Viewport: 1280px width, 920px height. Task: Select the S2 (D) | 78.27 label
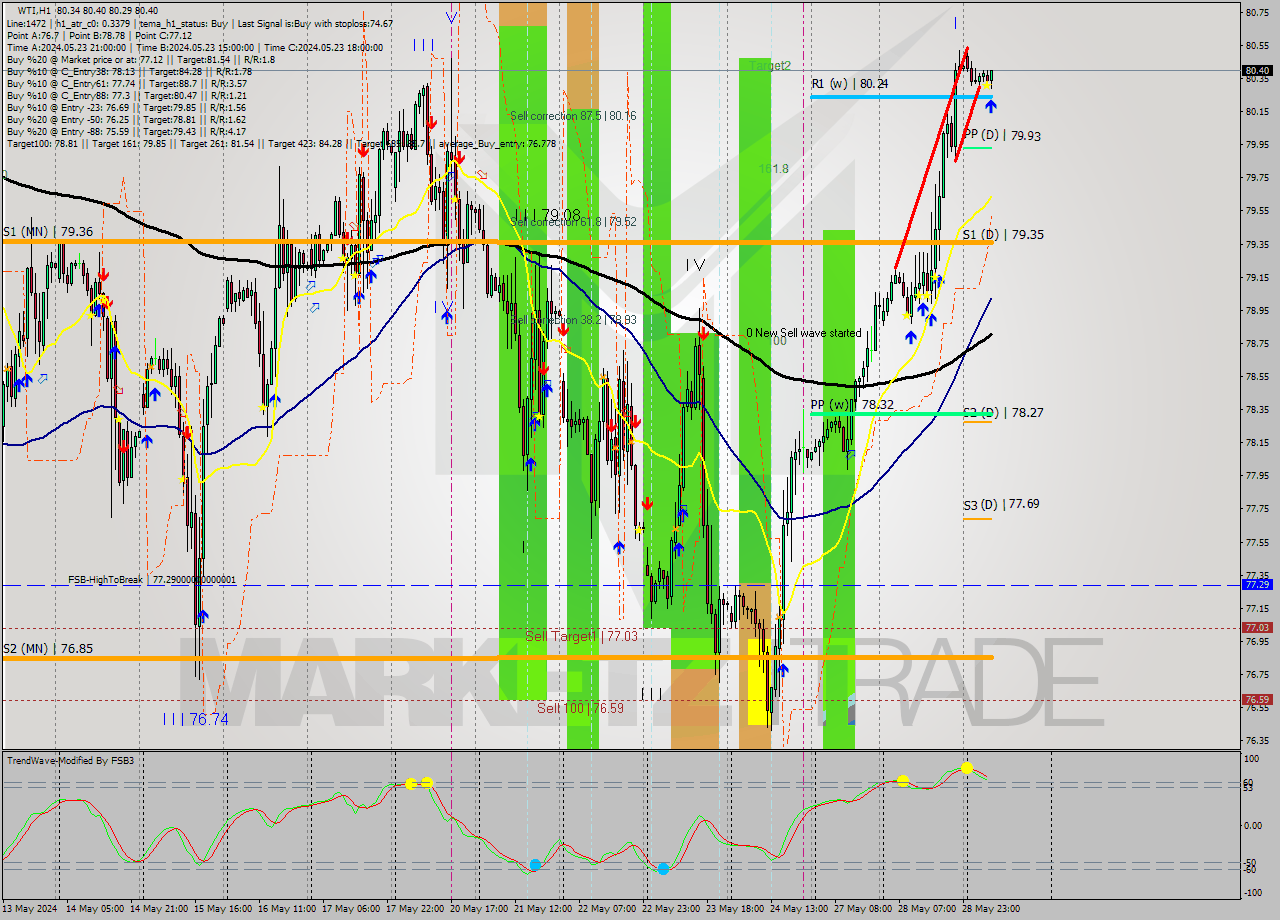tap(1004, 411)
